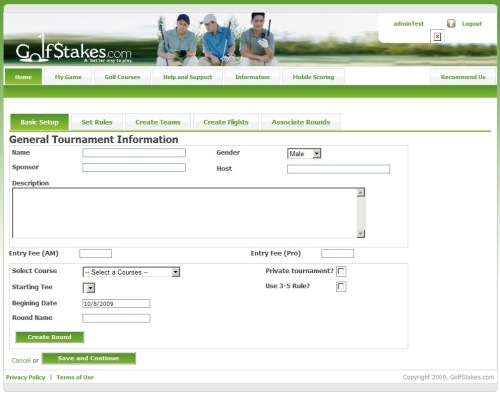500x398 pixels.
Task: Click the broken image icon under adminTest
Action: pos(437,36)
